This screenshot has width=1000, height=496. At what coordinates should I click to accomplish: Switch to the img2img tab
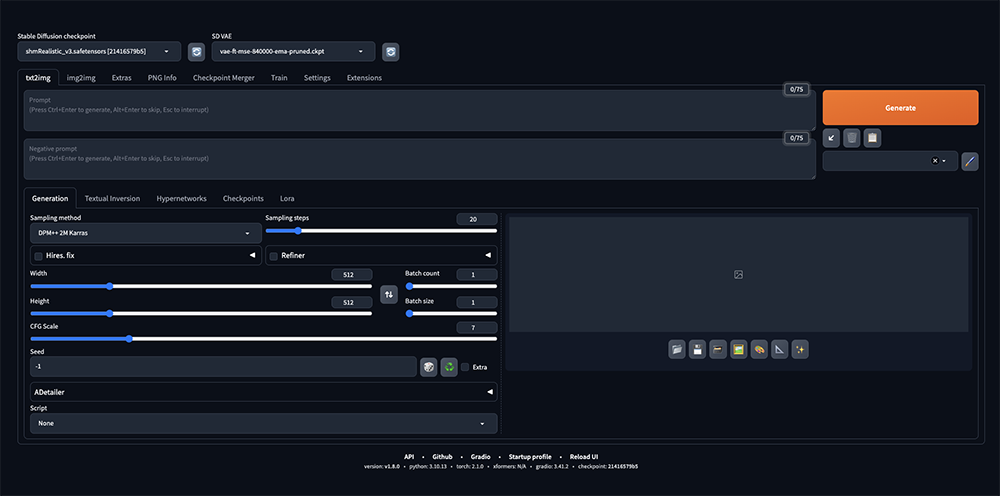click(x=81, y=78)
